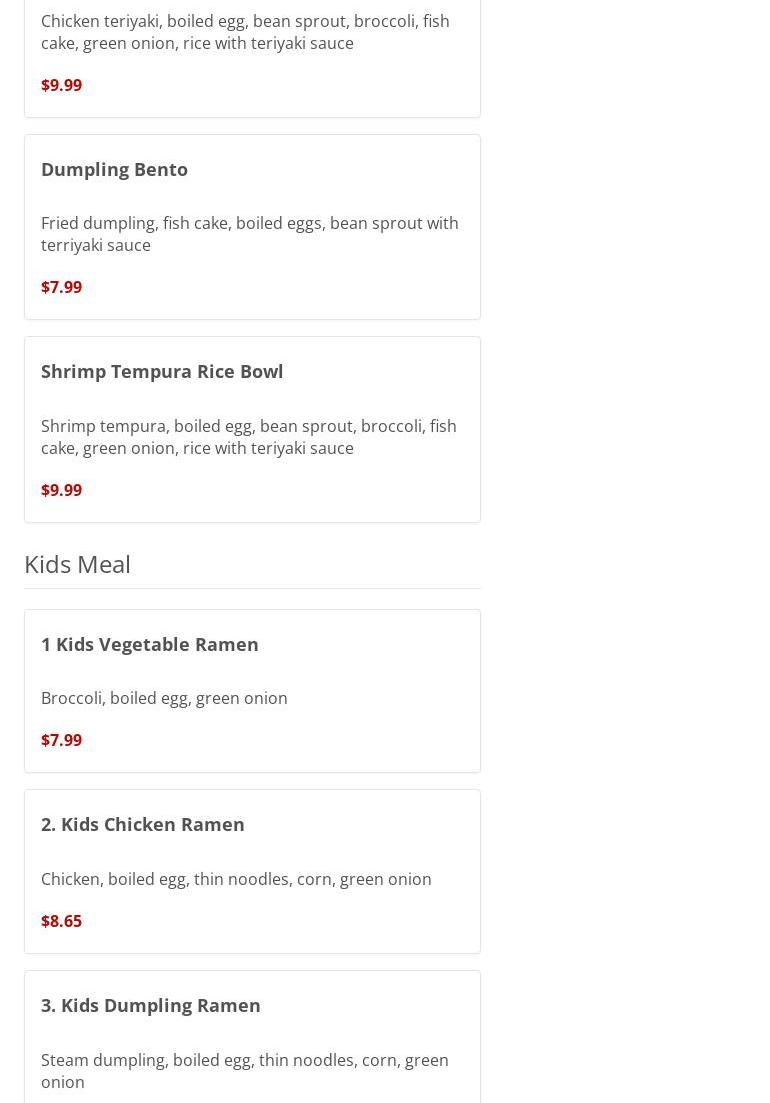The image size is (770, 1103).
Task: Select the Dumpling Bento item title
Action: [x=114, y=170]
